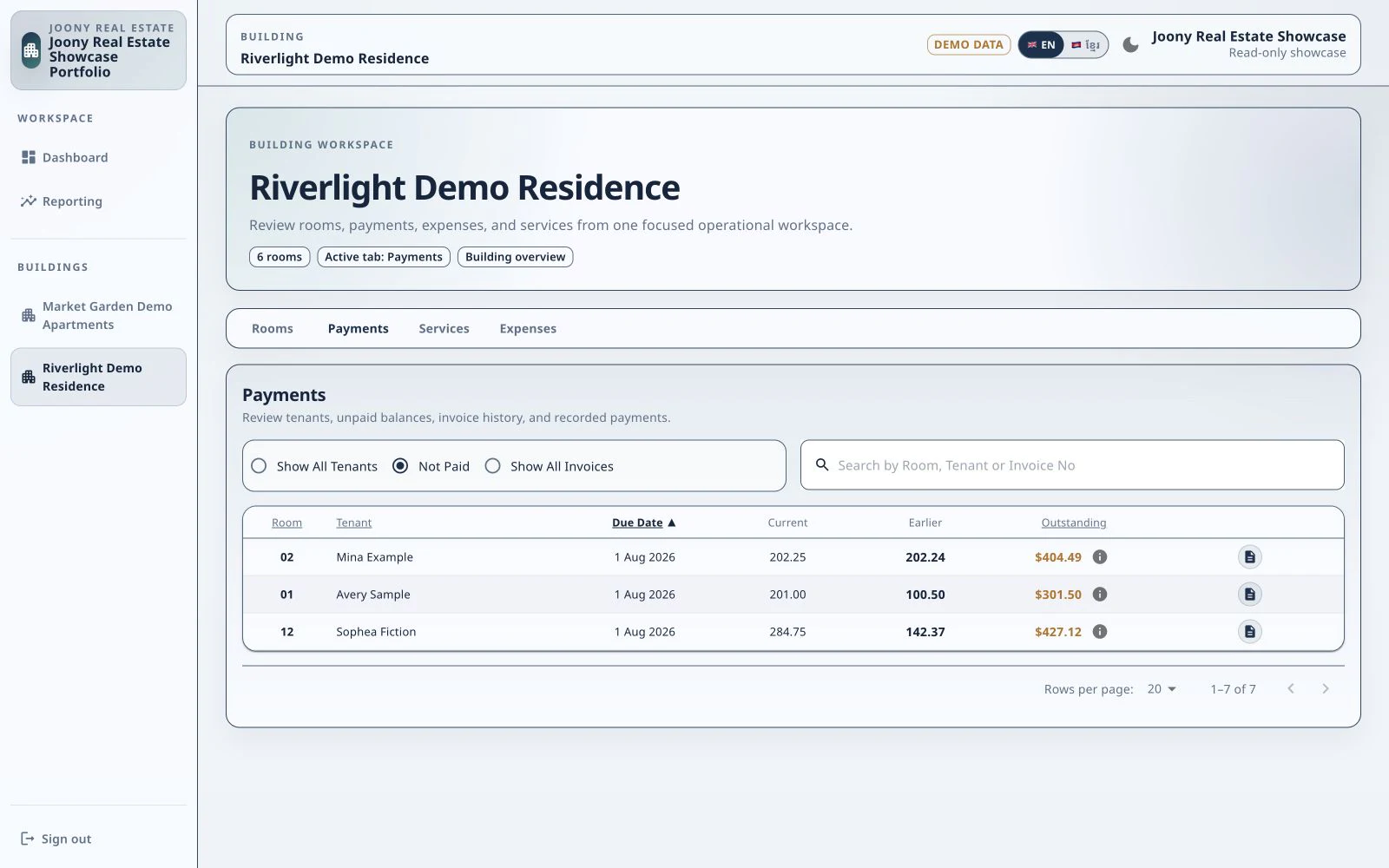Viewport: 1389px width, 868px height.
Task: Open invoice document icon for room 12
Action: tap(1249, 632)
